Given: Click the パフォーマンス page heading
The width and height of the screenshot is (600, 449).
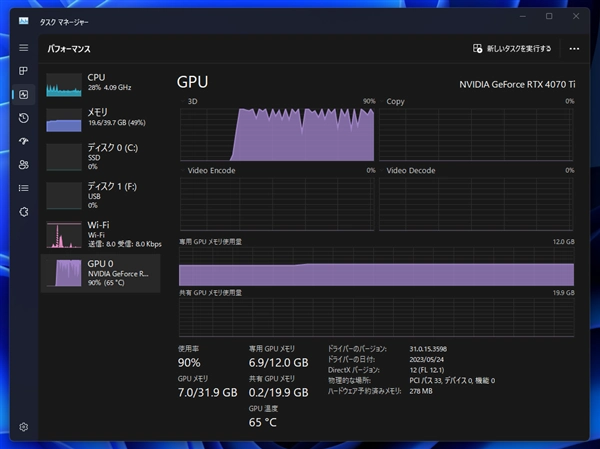Looking at the screenshot, I should pos(69,49).
